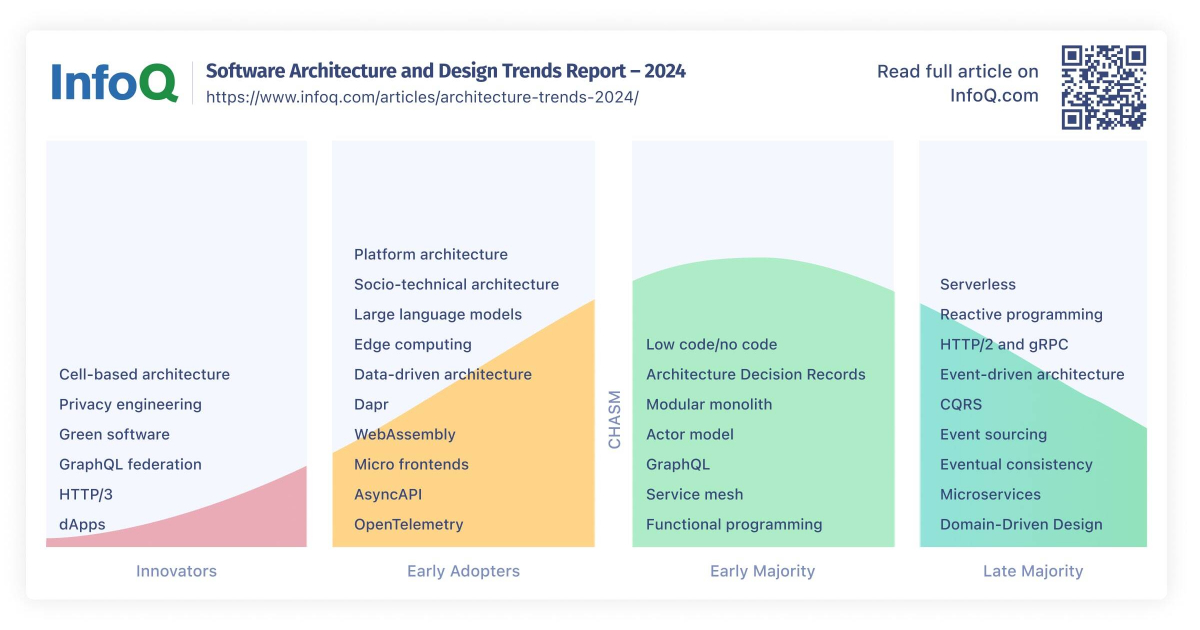Click the report title heading text
The width and height of the screenshot is (1200, 630).
coord(446,71)
